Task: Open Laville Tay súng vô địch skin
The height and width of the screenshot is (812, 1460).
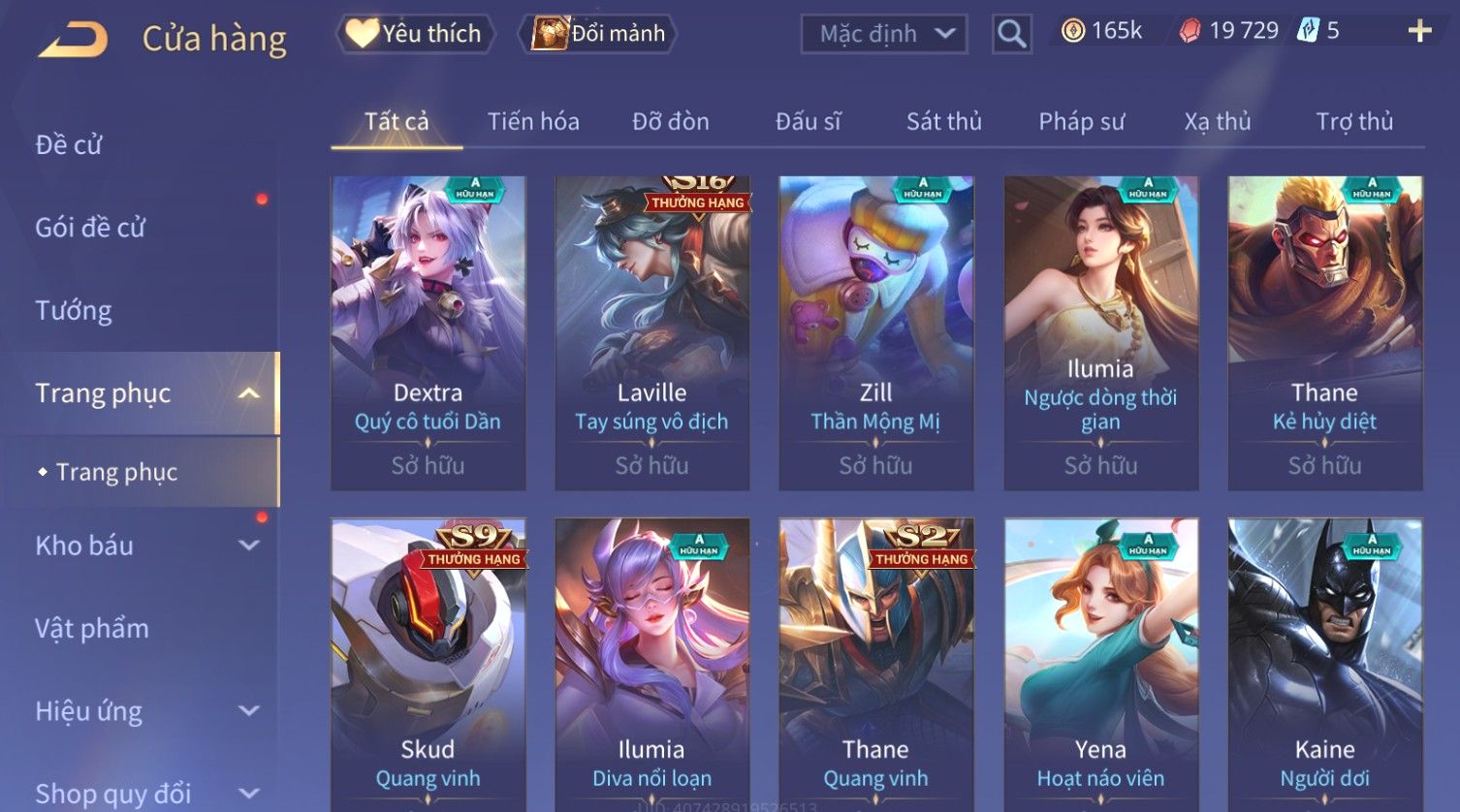Action: pos(651,332)
